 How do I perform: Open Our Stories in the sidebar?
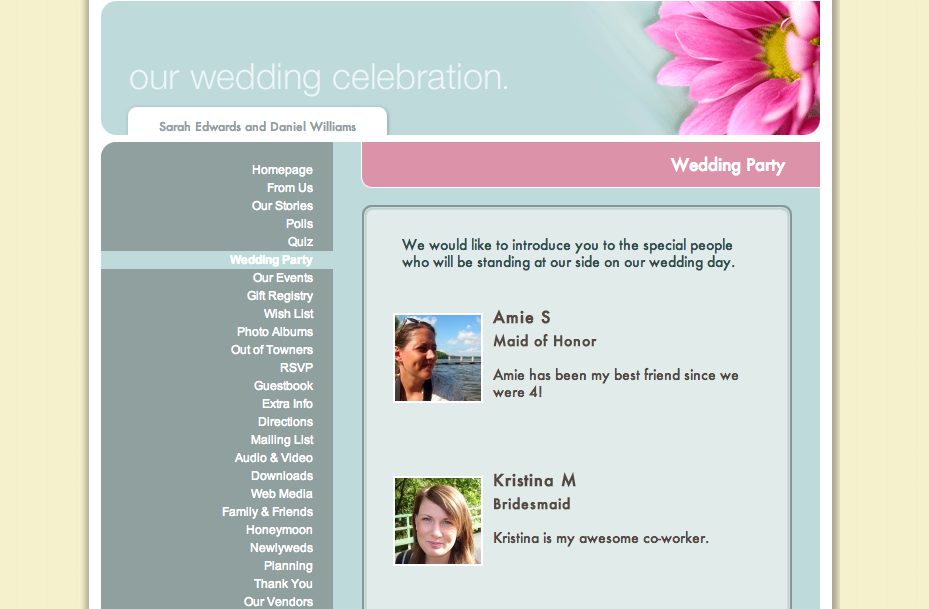pos(282,206)
